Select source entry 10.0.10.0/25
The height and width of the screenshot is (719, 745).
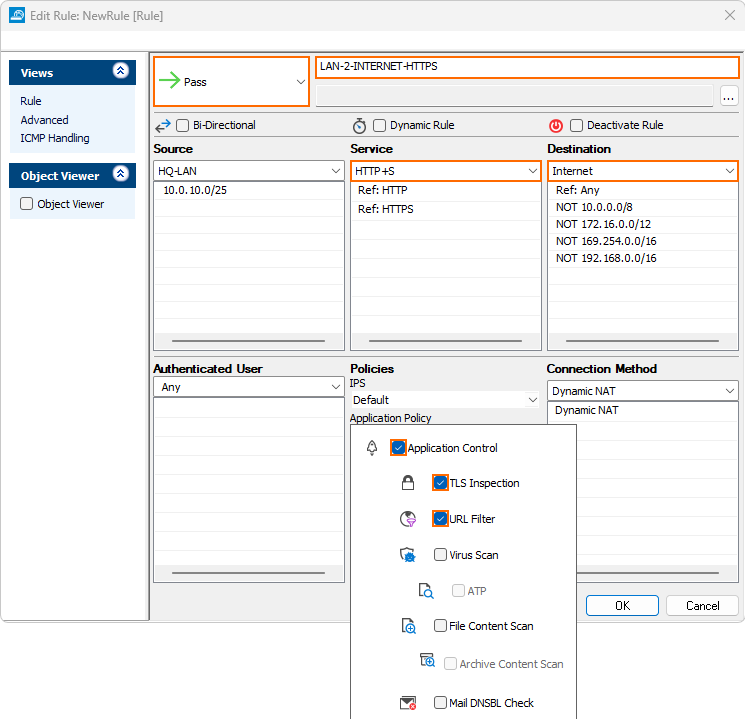click(248, 190)
